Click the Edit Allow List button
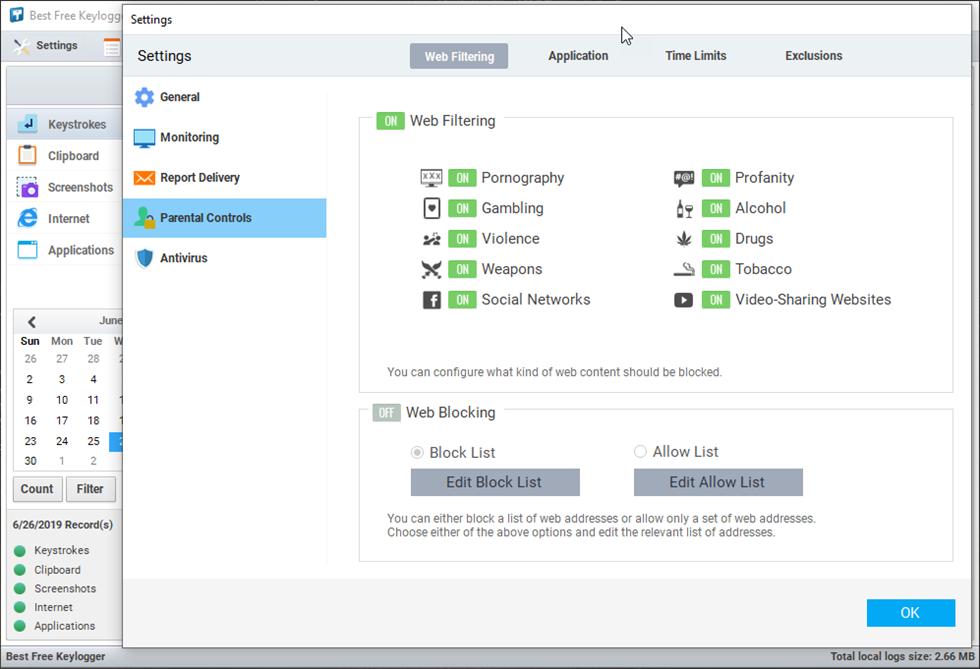 point(718,482)
